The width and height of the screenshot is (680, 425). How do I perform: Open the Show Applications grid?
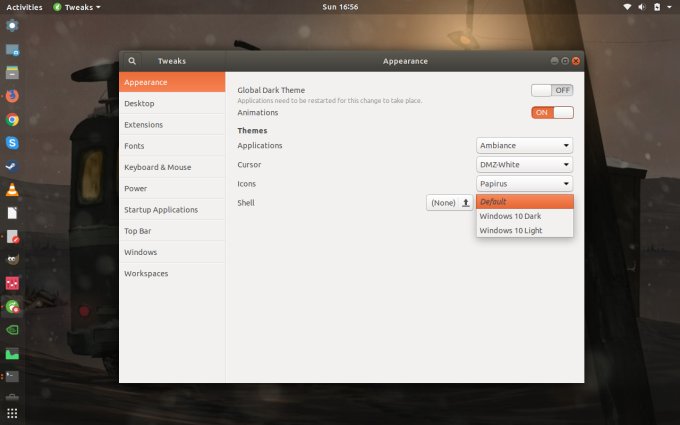click(12, 412)
